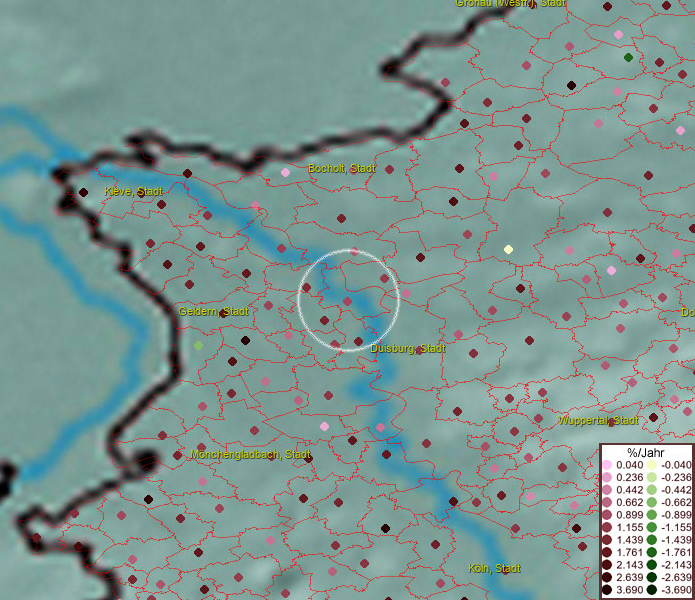
Task: Click the 'Bocholt, Stadt' map label
Action: point(342,168)
